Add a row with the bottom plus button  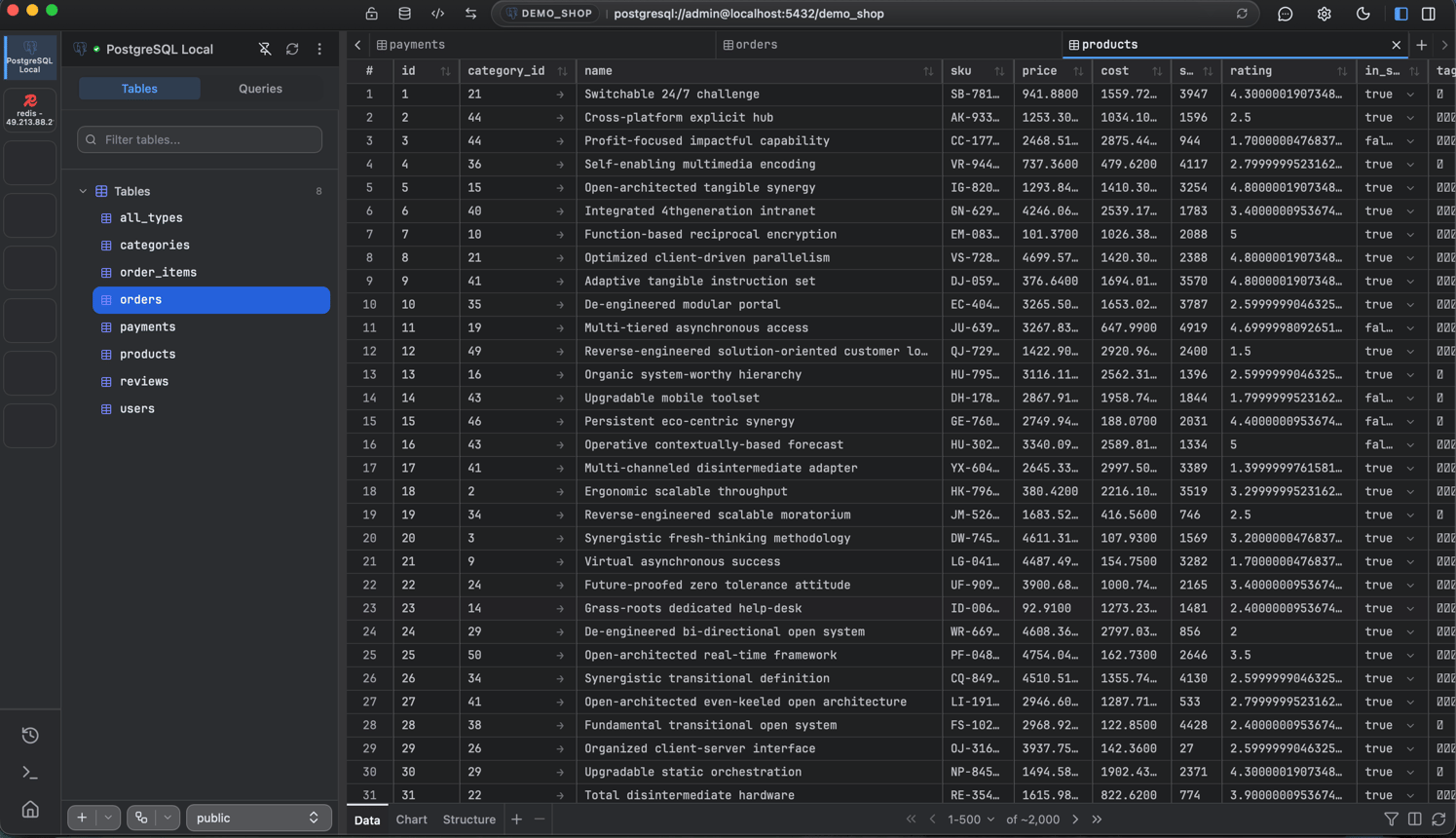coord(517,819)
